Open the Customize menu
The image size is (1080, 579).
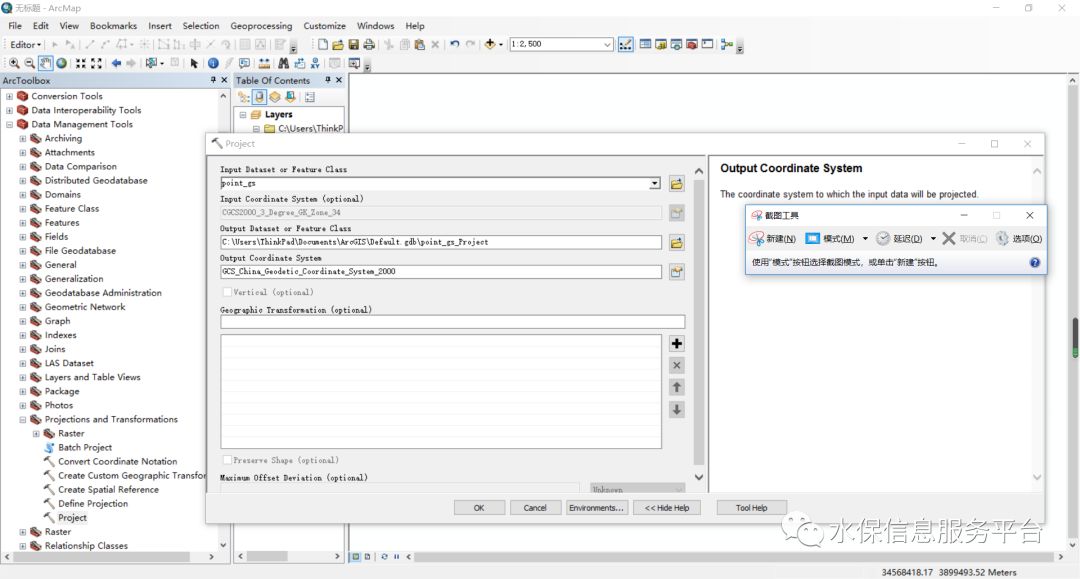click(x=324, y=25)
